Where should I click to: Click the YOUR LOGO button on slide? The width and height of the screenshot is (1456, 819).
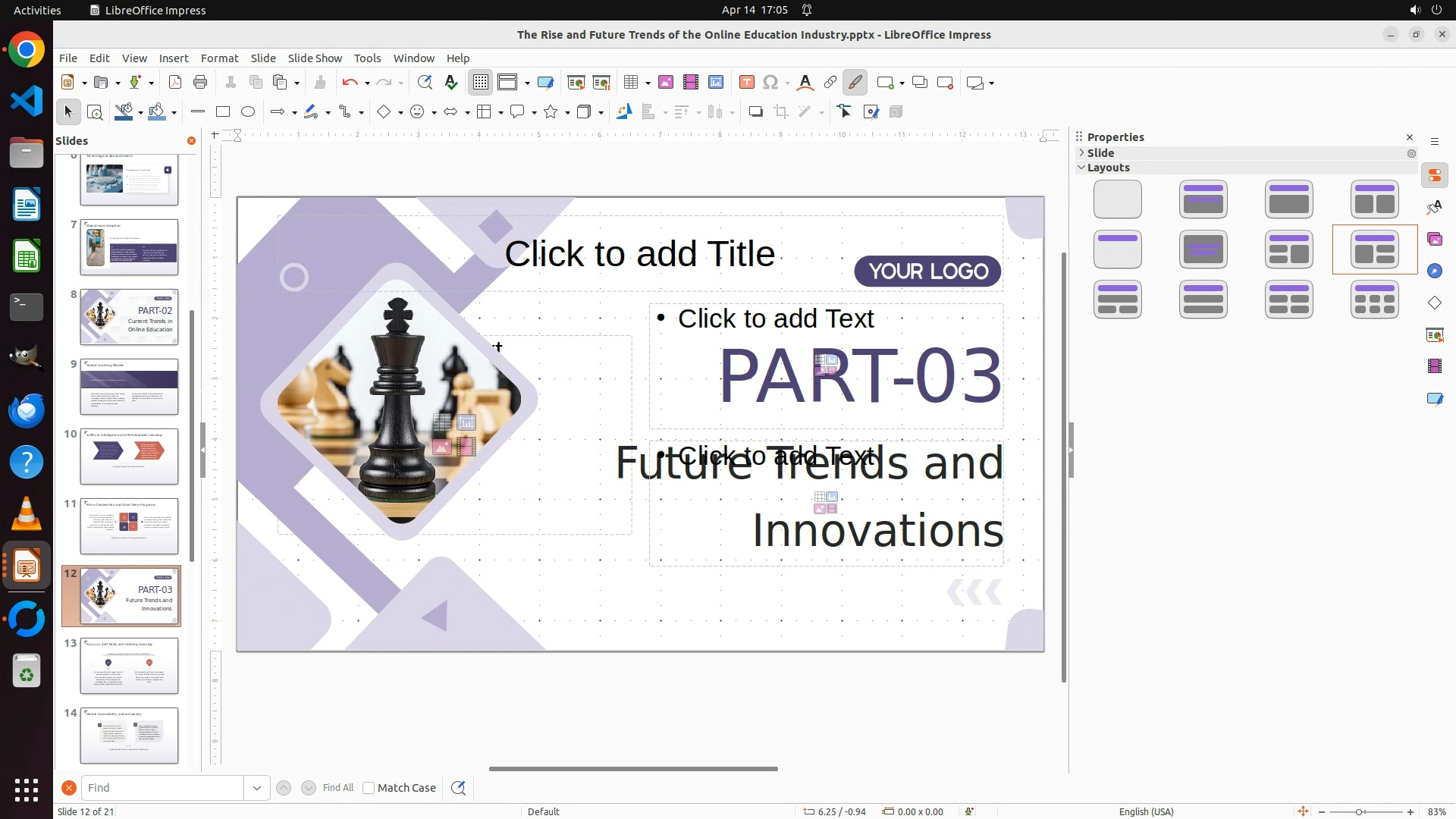click(x=928, y=271)
